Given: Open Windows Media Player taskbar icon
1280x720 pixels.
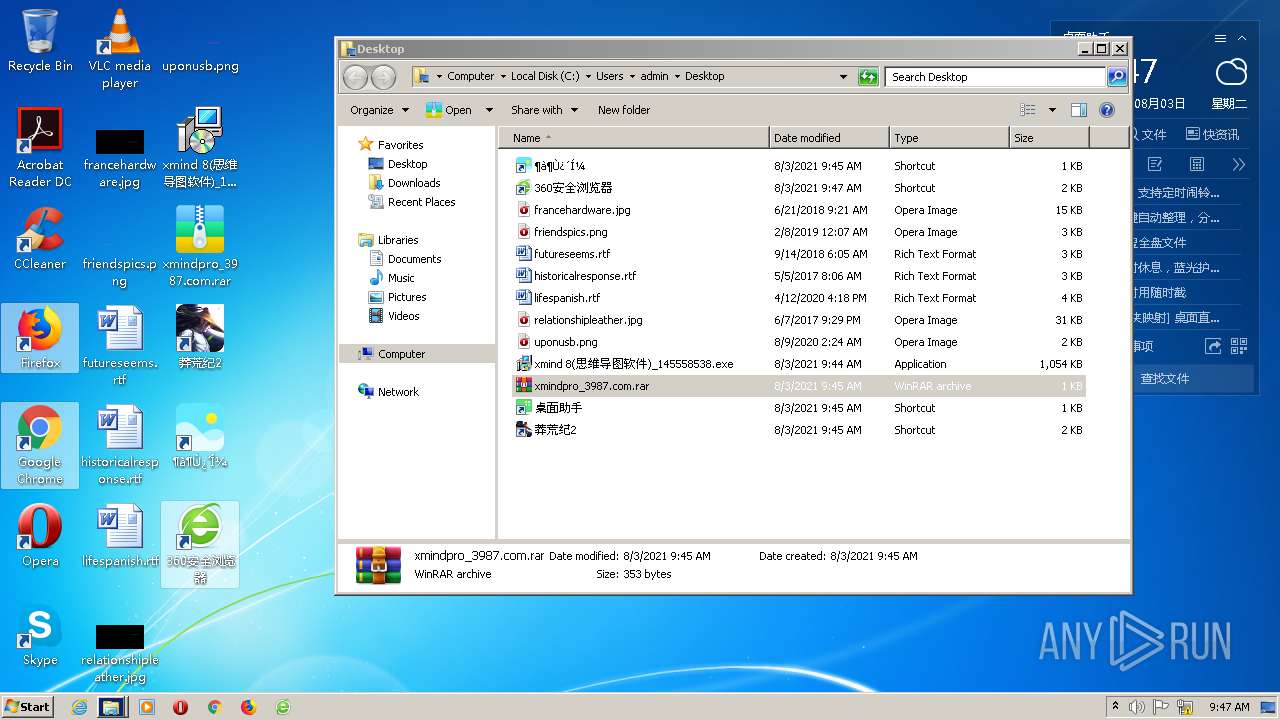Looking at the screenshot, I should point(147,707).
